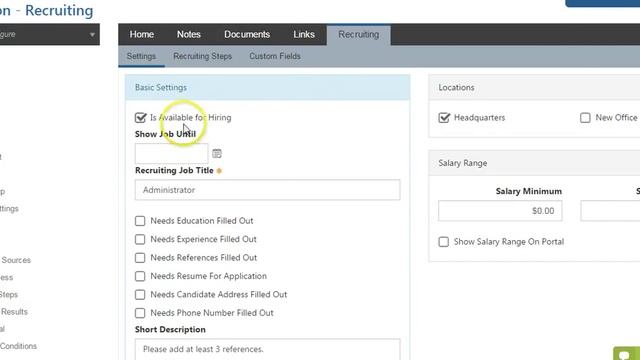Enable Needs Candidate Address Filled Out

point(140,294)
